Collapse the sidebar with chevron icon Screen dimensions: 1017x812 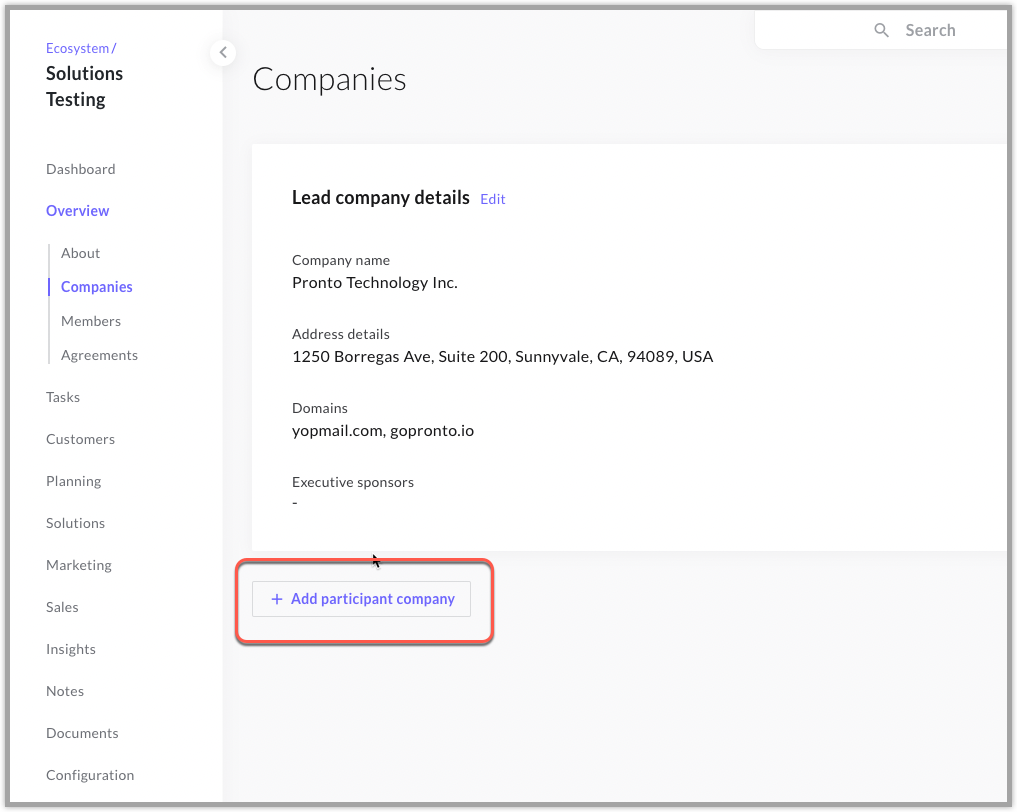(x=223, y=53)
